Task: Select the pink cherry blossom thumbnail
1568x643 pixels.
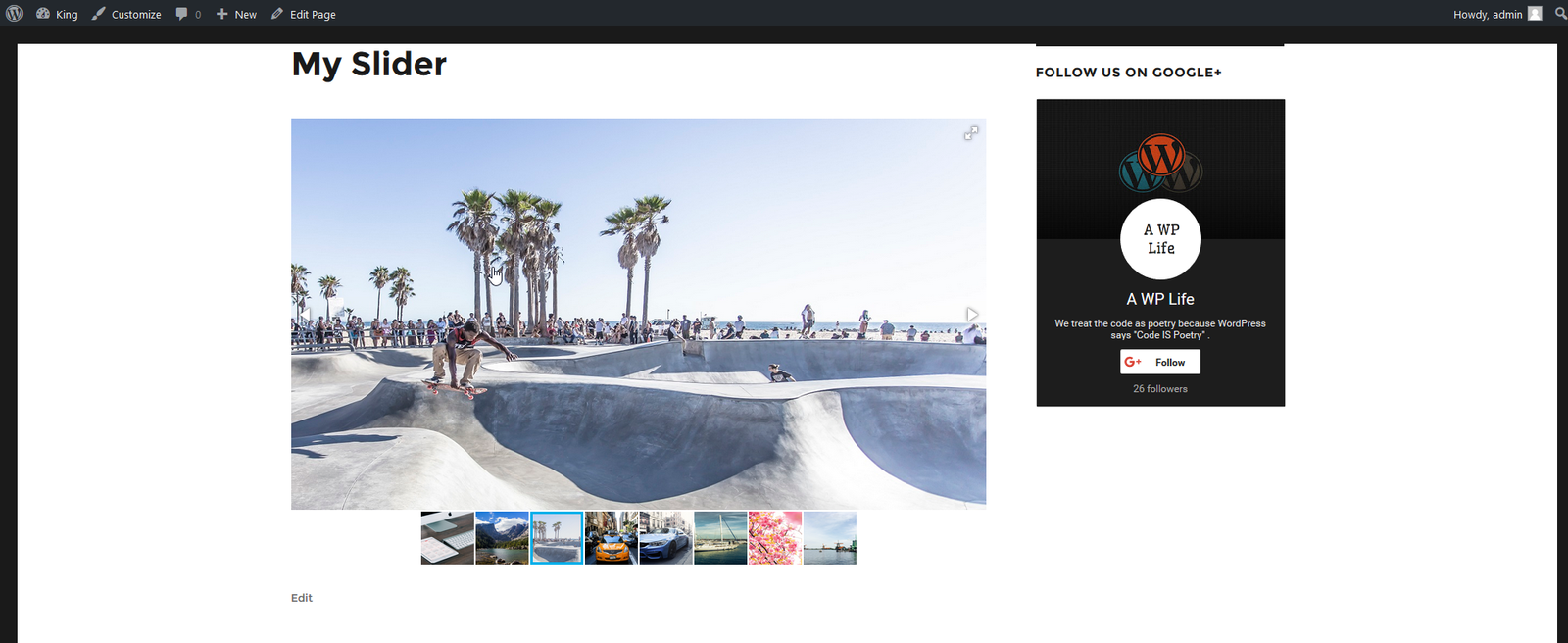Action: coord(775,538)
